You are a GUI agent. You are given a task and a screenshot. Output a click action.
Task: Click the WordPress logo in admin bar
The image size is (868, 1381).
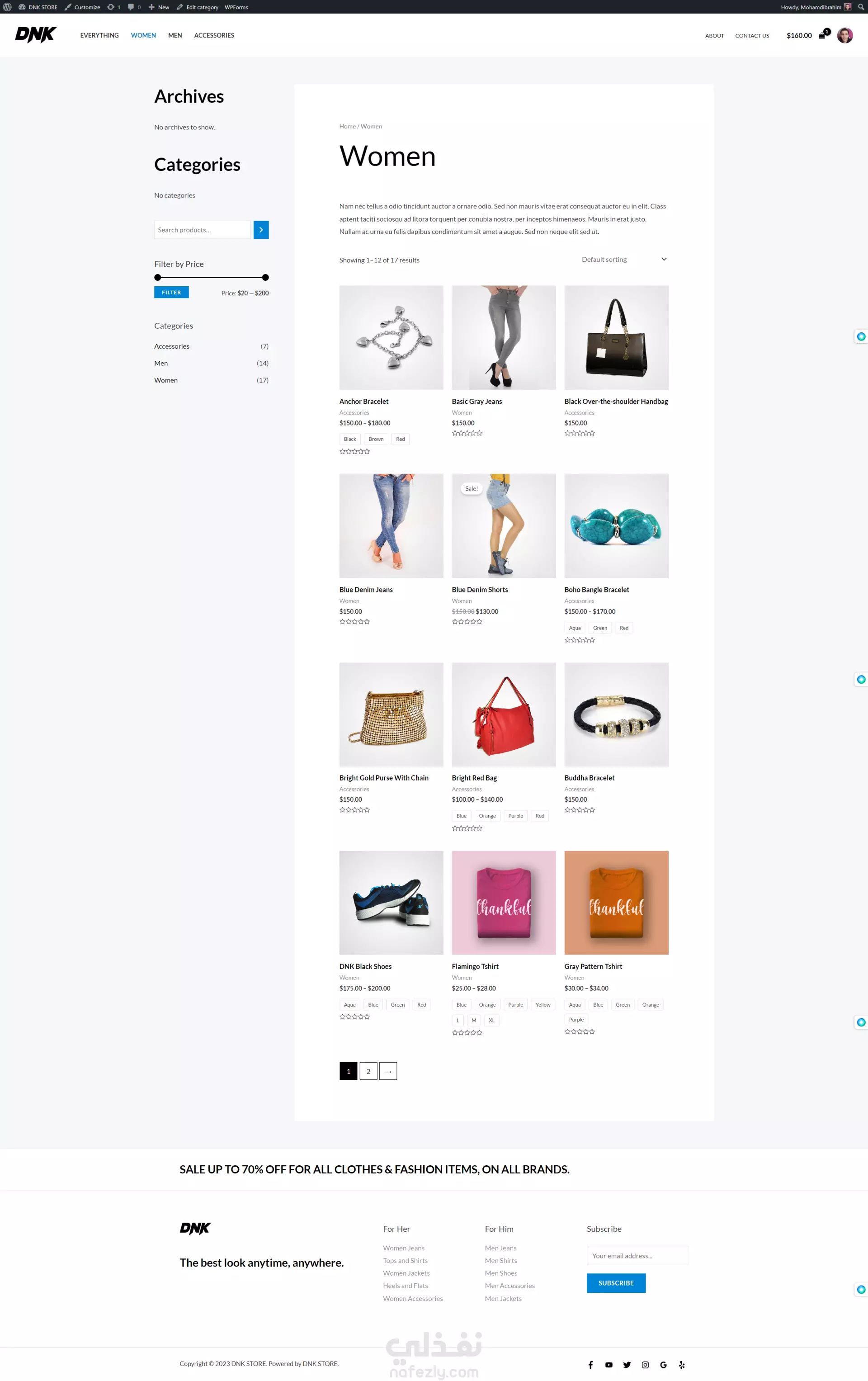point(7,7)
